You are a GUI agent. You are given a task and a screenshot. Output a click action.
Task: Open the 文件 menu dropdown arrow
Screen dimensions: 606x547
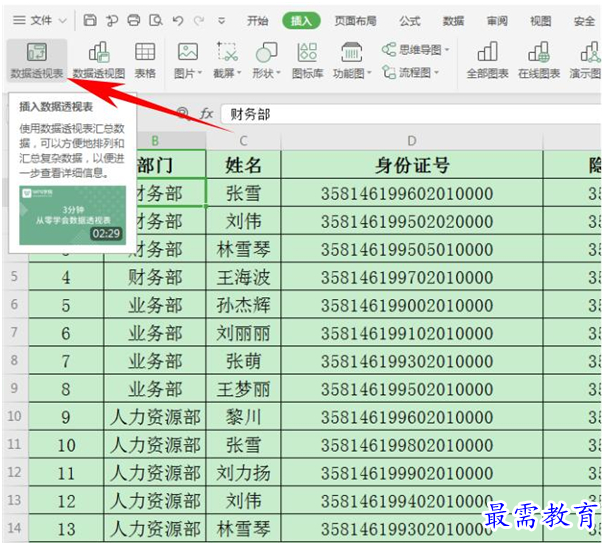click(63, 20)
